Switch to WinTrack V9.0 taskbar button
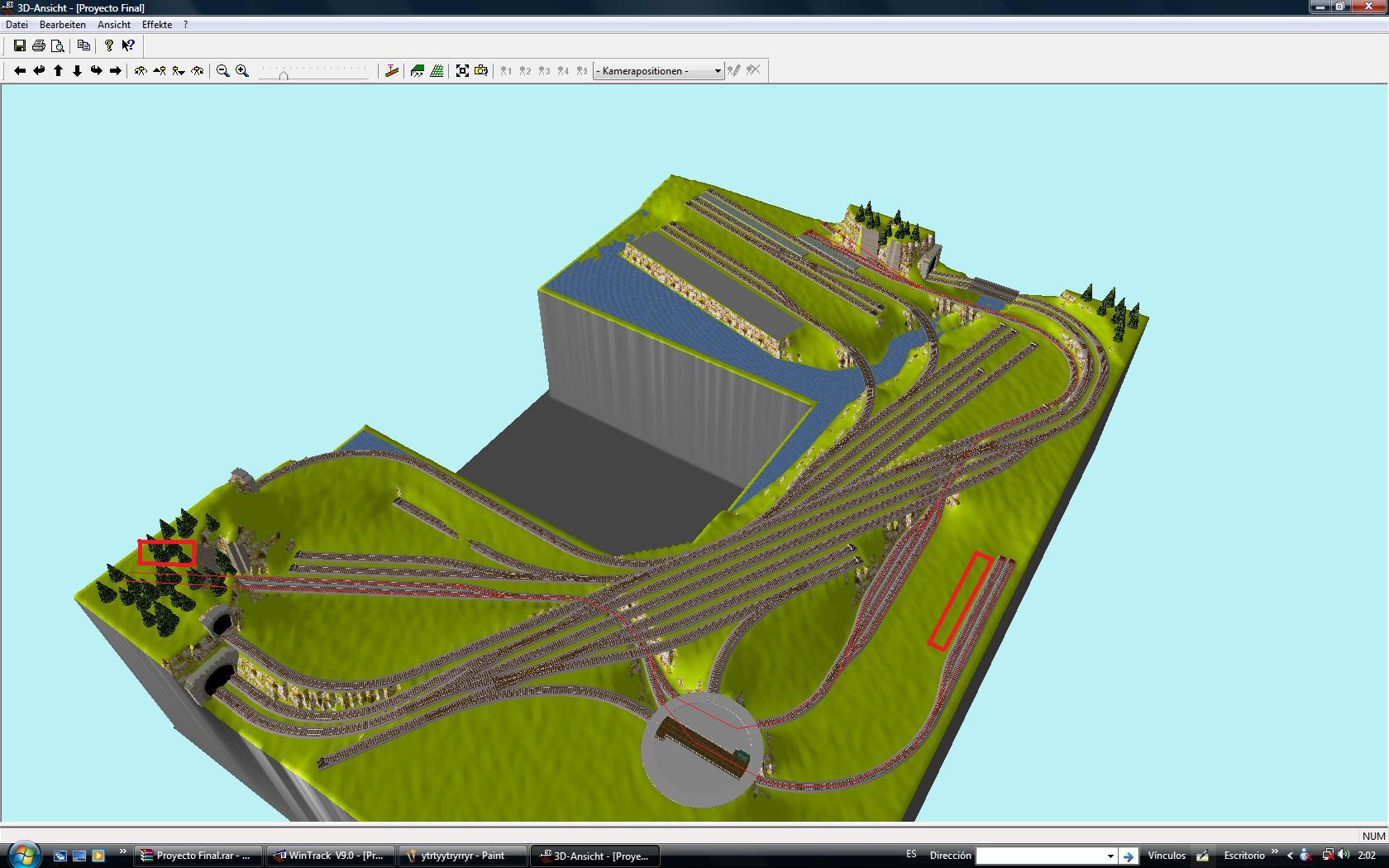Screen dimensions: 1389x868 331,856
